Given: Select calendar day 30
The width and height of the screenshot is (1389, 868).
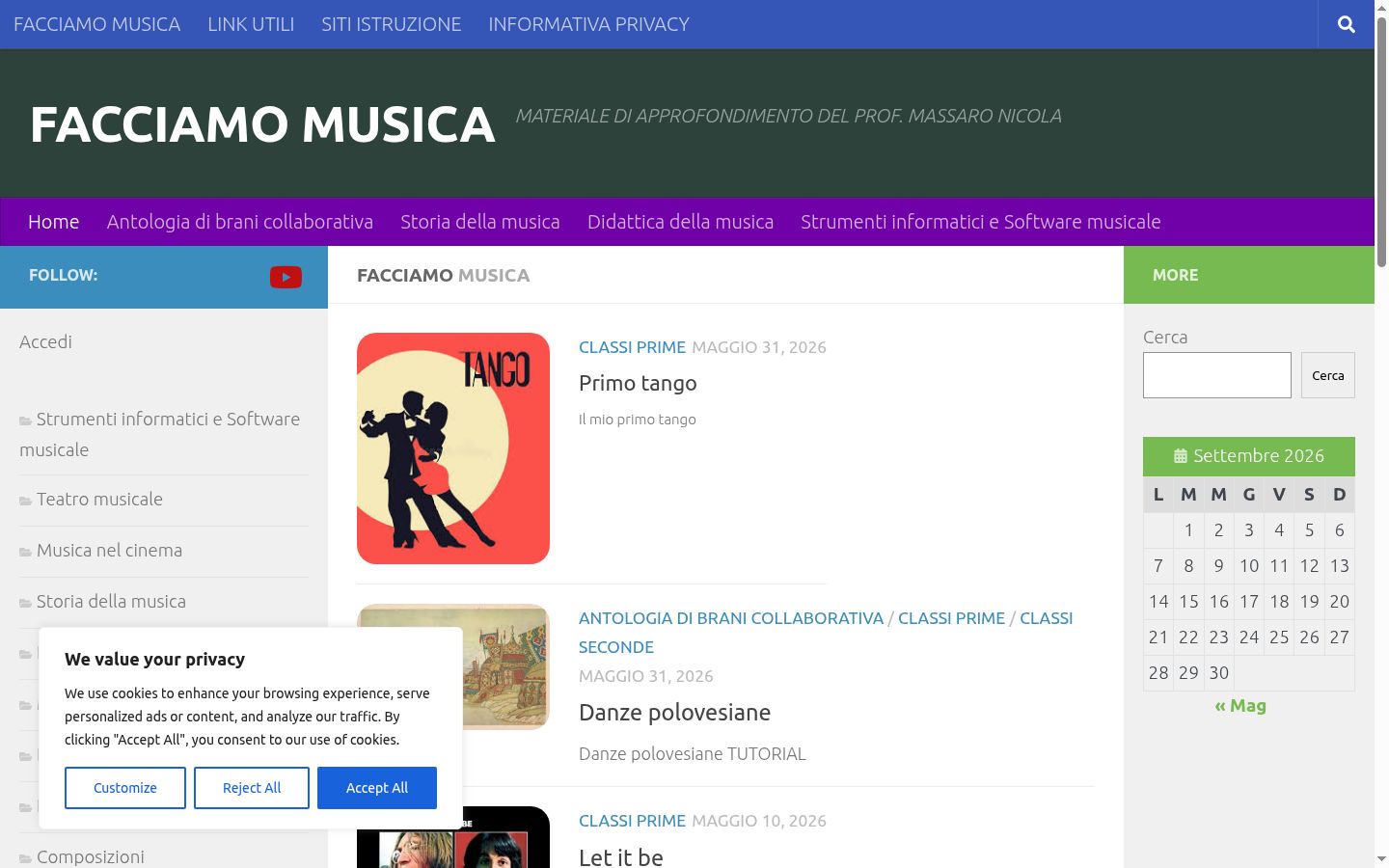Looking at the screenshot, I should [1219, 673].
